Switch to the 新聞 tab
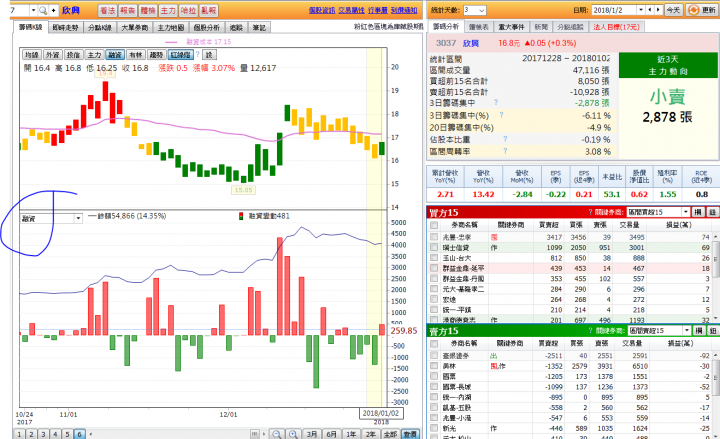This screenshot has width=720, height=439. 541,27
